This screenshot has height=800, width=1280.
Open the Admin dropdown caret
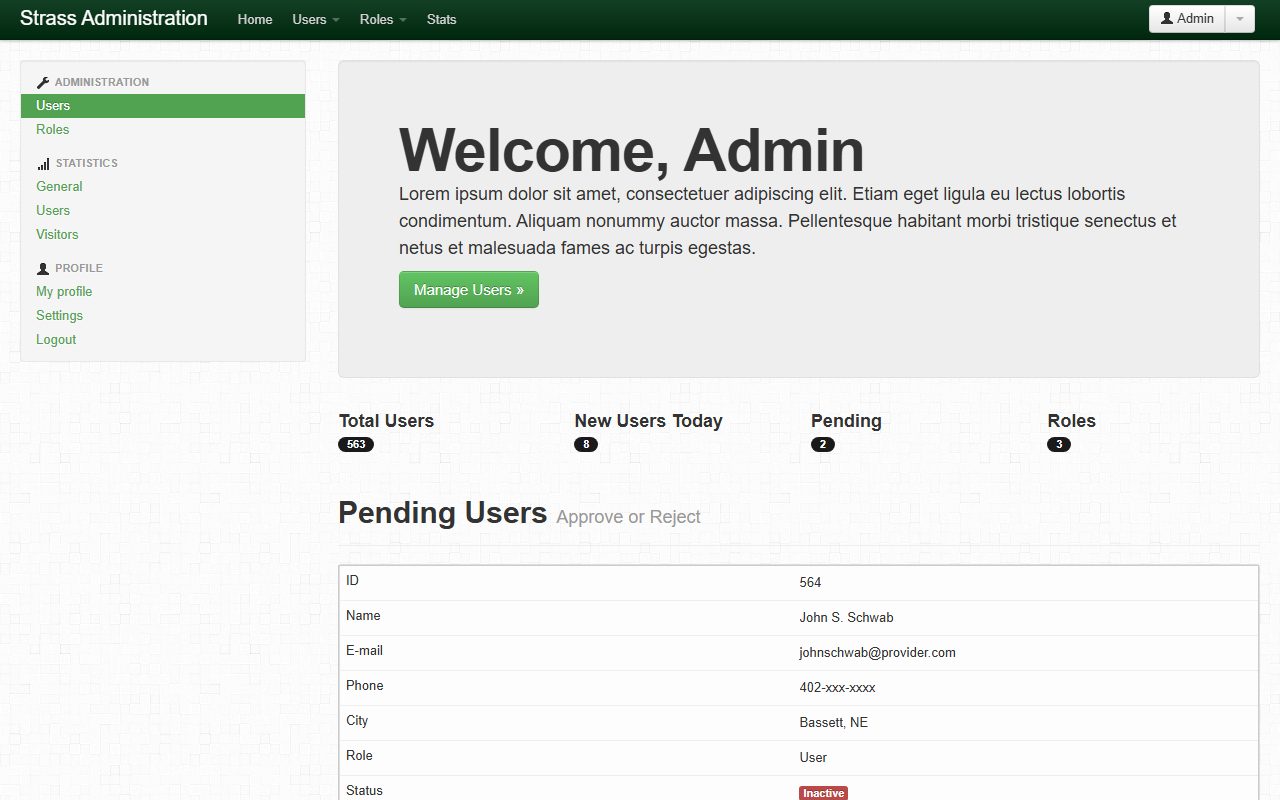(x=1240, y=19)
